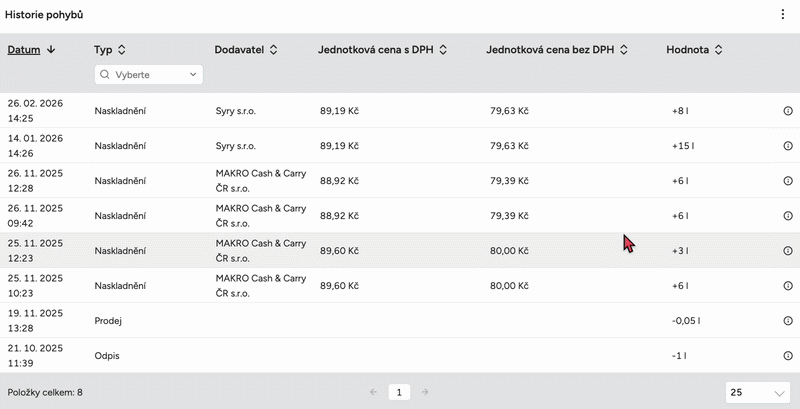Select page 1 in pagination
This screenshot has width=800, height=409.
click(x=398, y=393)
